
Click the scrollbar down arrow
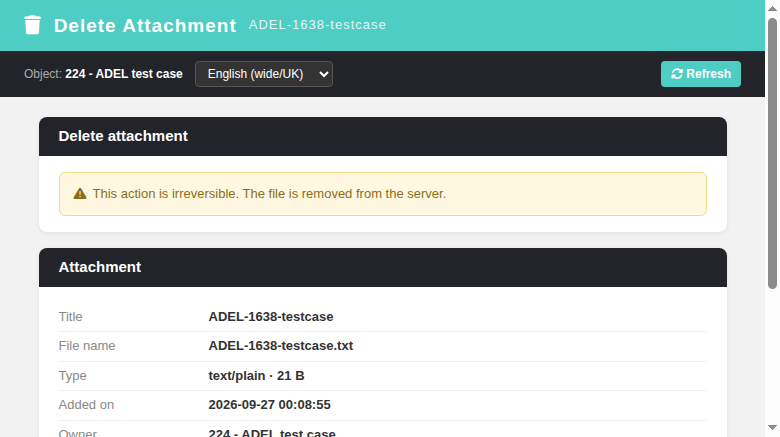(772, 428)
